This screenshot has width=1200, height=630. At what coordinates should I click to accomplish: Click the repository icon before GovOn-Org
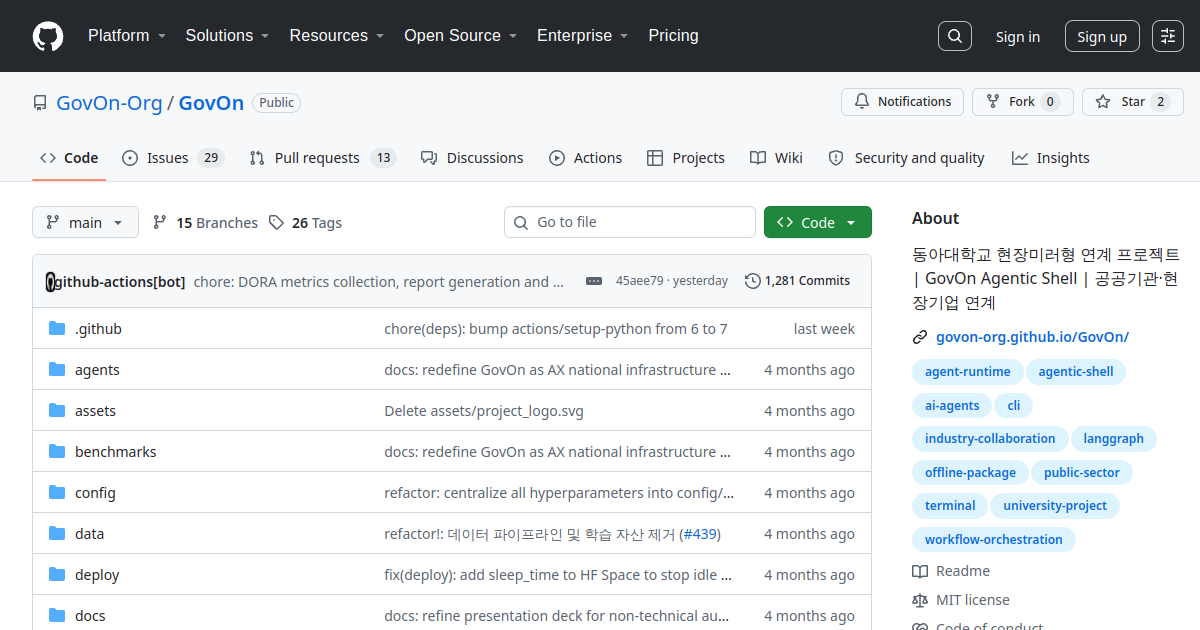pyautogui.click(x=40, y=103)
